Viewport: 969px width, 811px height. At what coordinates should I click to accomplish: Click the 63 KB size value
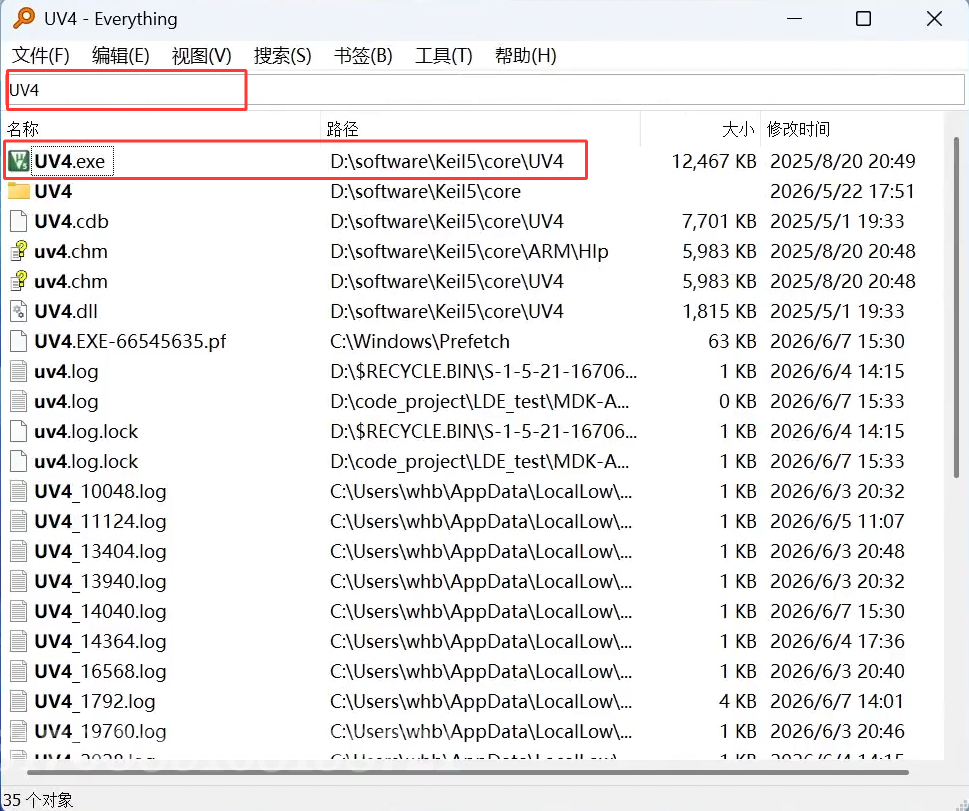(x=732, y=341)
